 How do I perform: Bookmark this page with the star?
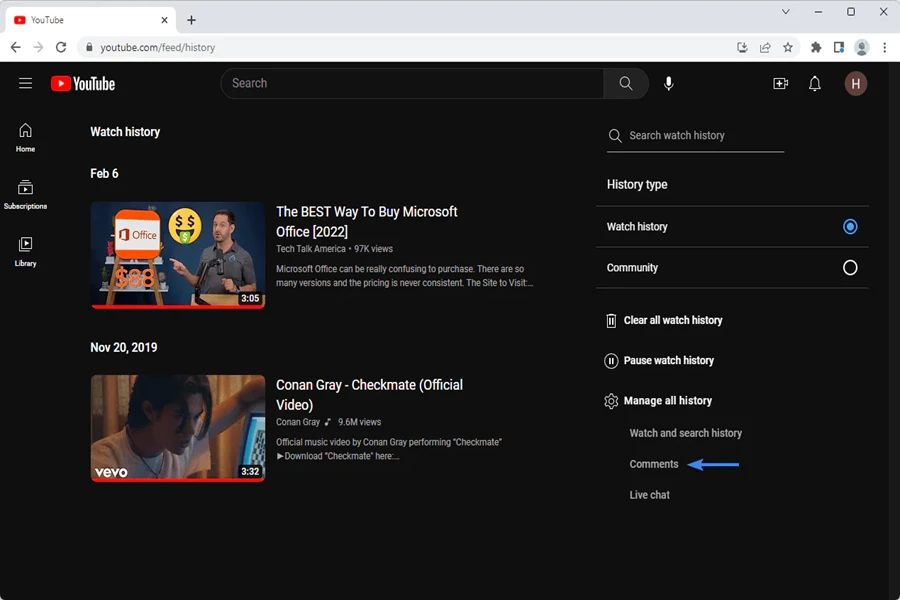pos(788,48)
